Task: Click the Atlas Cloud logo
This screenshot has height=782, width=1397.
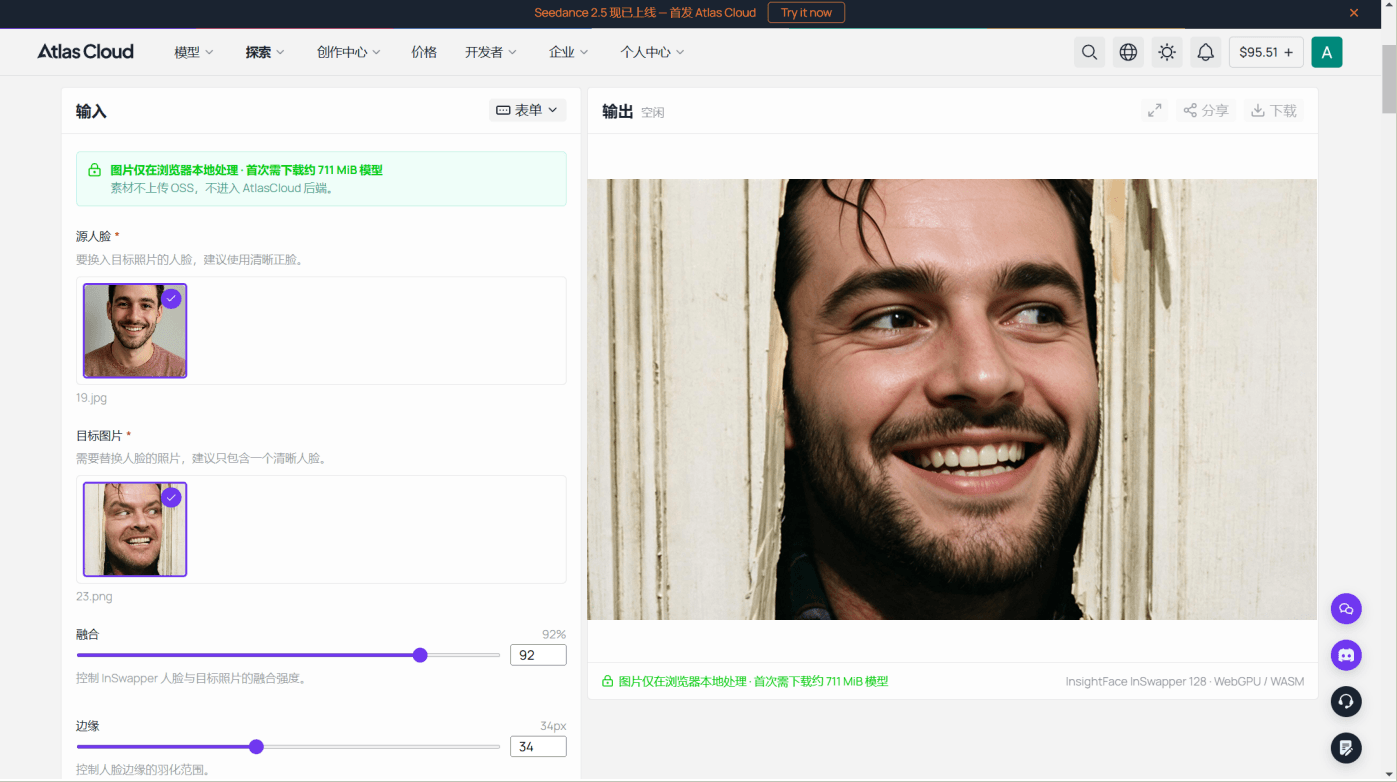Action: pyautogui.click(x=85, y=52)
